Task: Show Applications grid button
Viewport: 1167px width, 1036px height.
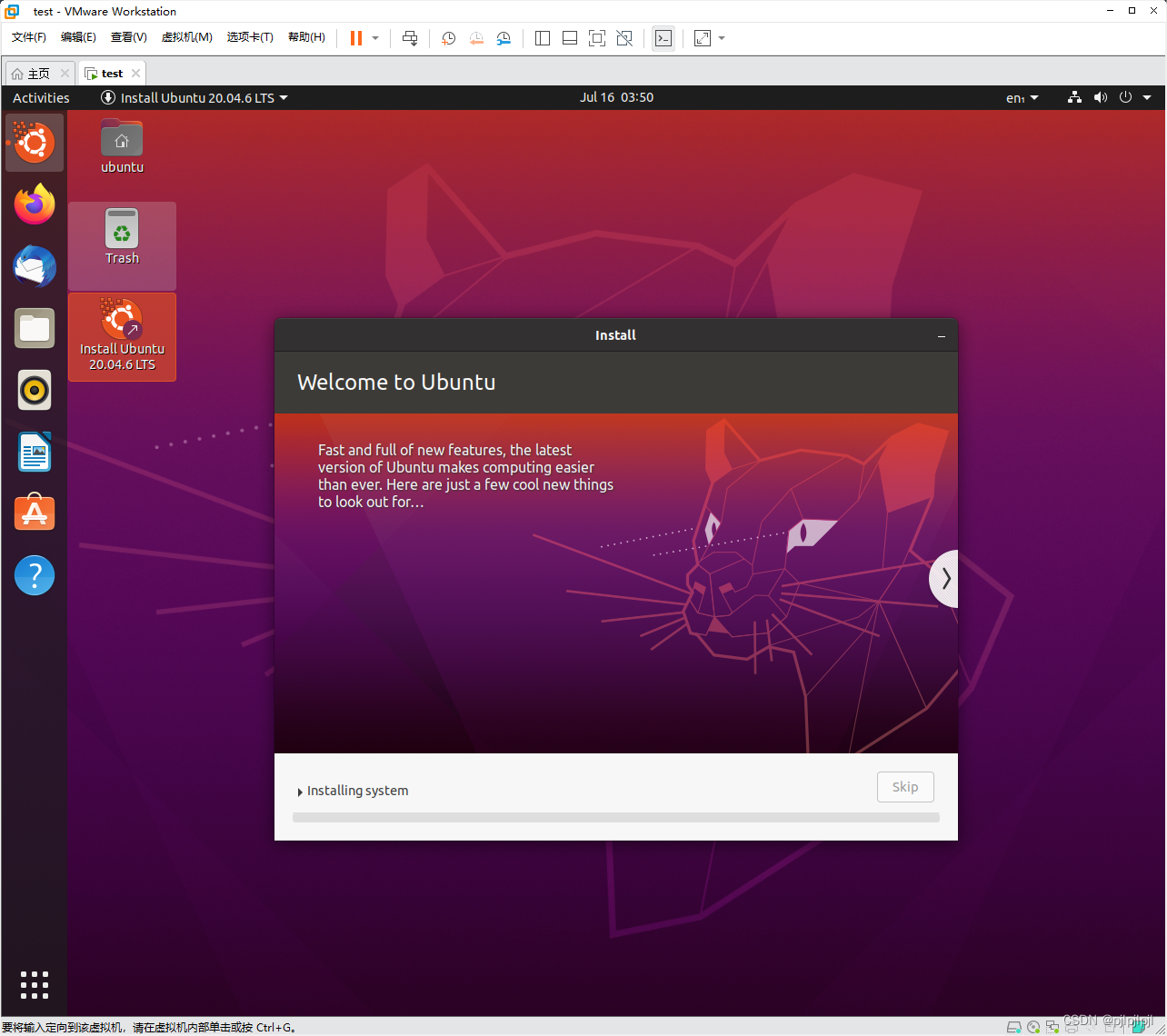Action: pyautogui.click(x=35, y=985)
